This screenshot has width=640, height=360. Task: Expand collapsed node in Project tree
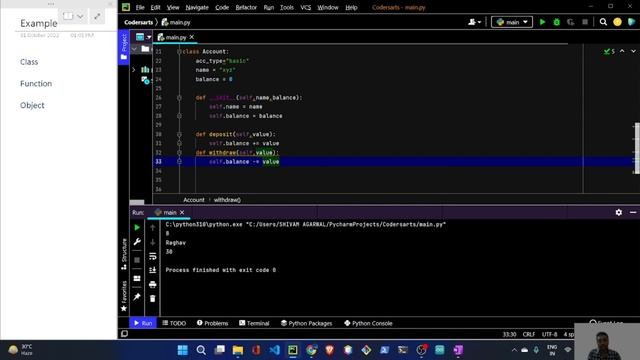click(133, 70)
